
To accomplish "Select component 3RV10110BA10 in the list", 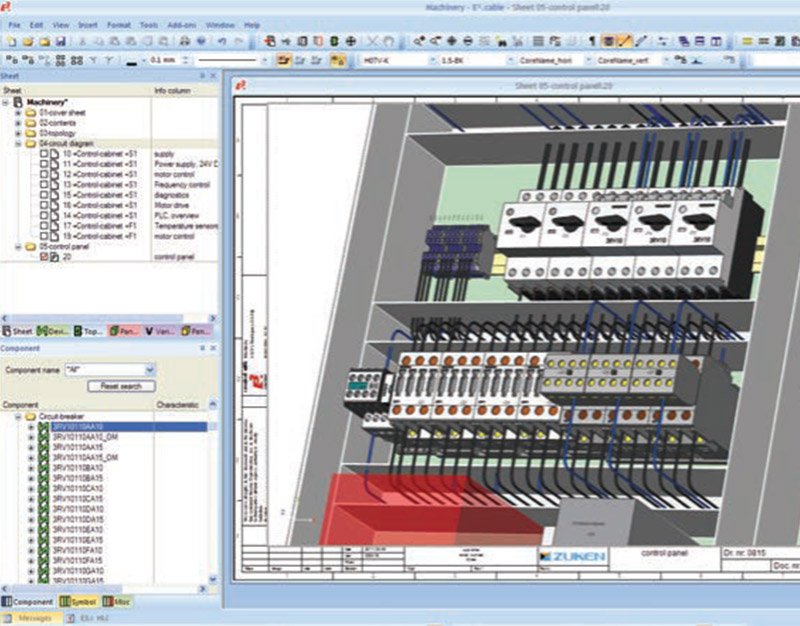I will point(78,466).
